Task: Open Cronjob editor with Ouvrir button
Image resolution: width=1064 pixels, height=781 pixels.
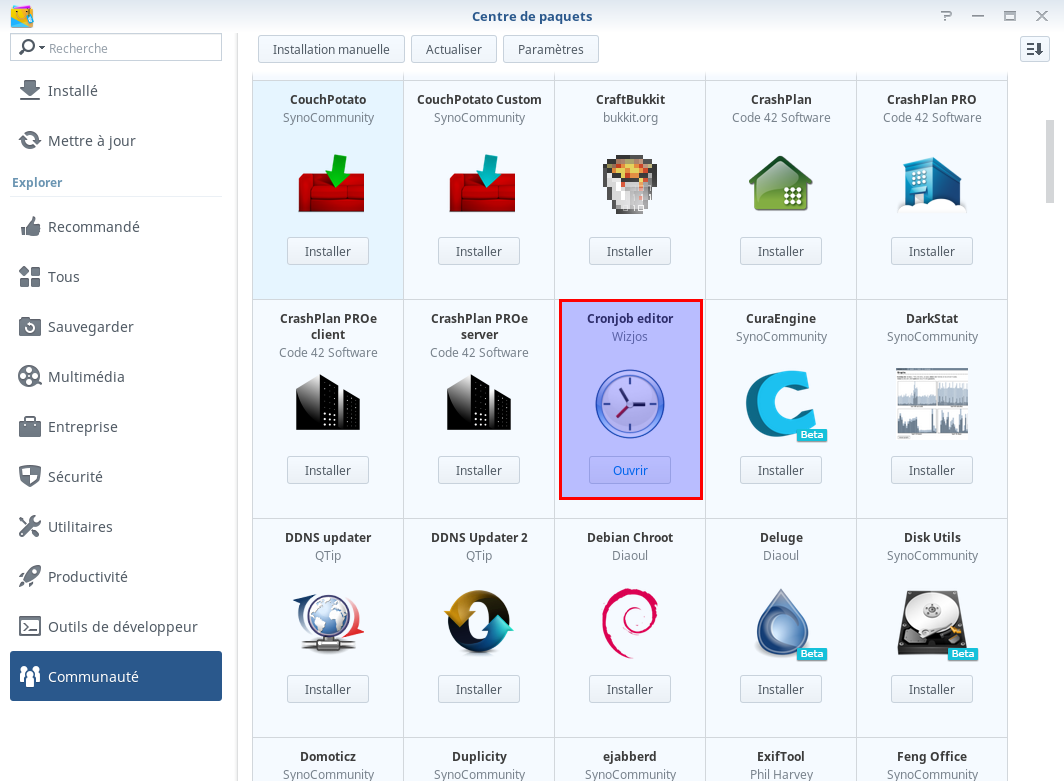Action: click(x=630, y=470)
